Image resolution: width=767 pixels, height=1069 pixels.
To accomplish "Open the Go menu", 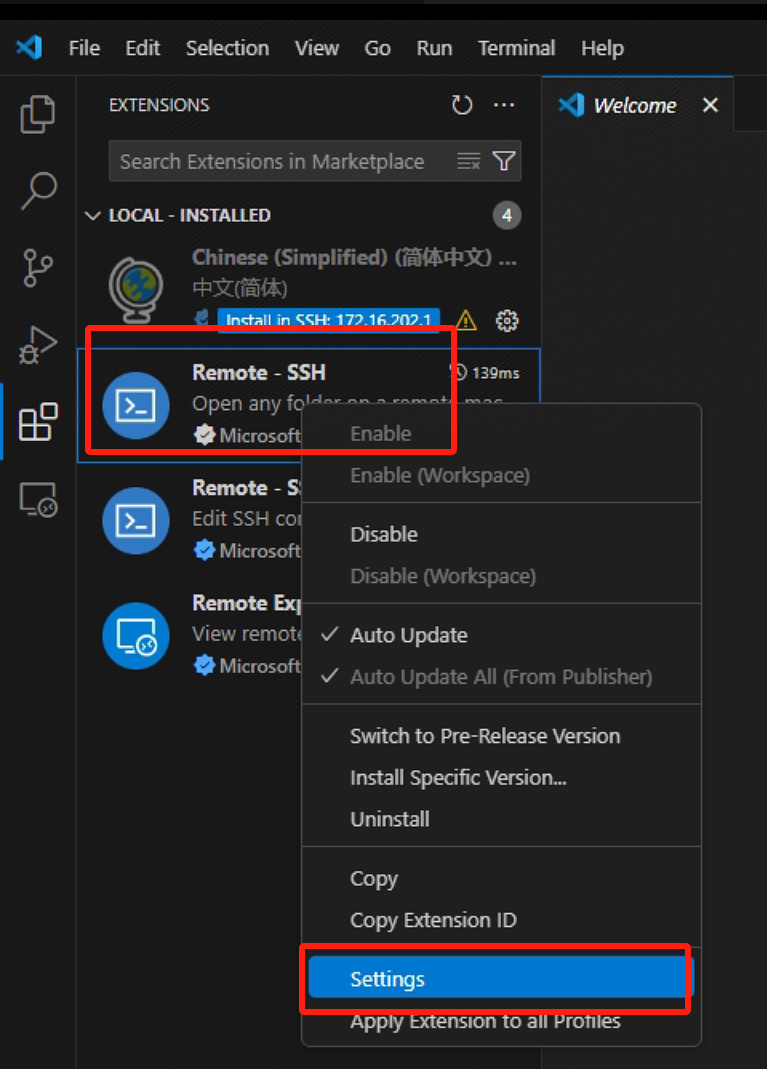I will (x=378, y=48).
